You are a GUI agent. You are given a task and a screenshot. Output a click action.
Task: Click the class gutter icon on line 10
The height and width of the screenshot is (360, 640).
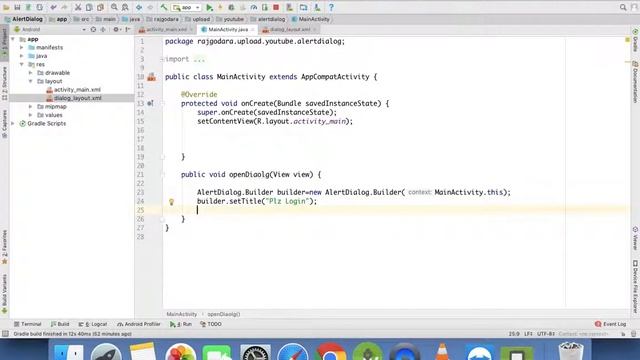coord(151,77)
